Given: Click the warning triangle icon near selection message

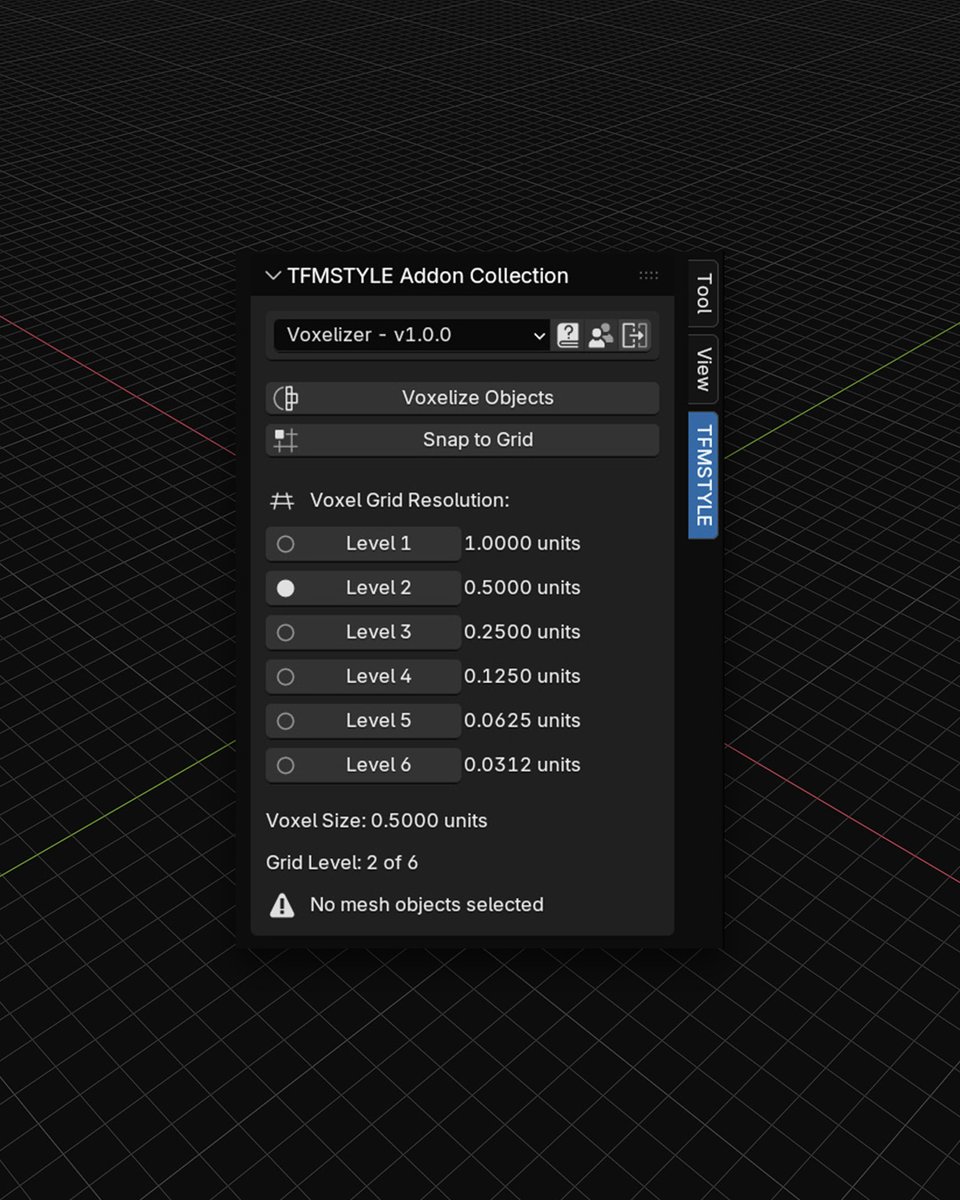Looking at the screenshot, I should tap(281, 904).
